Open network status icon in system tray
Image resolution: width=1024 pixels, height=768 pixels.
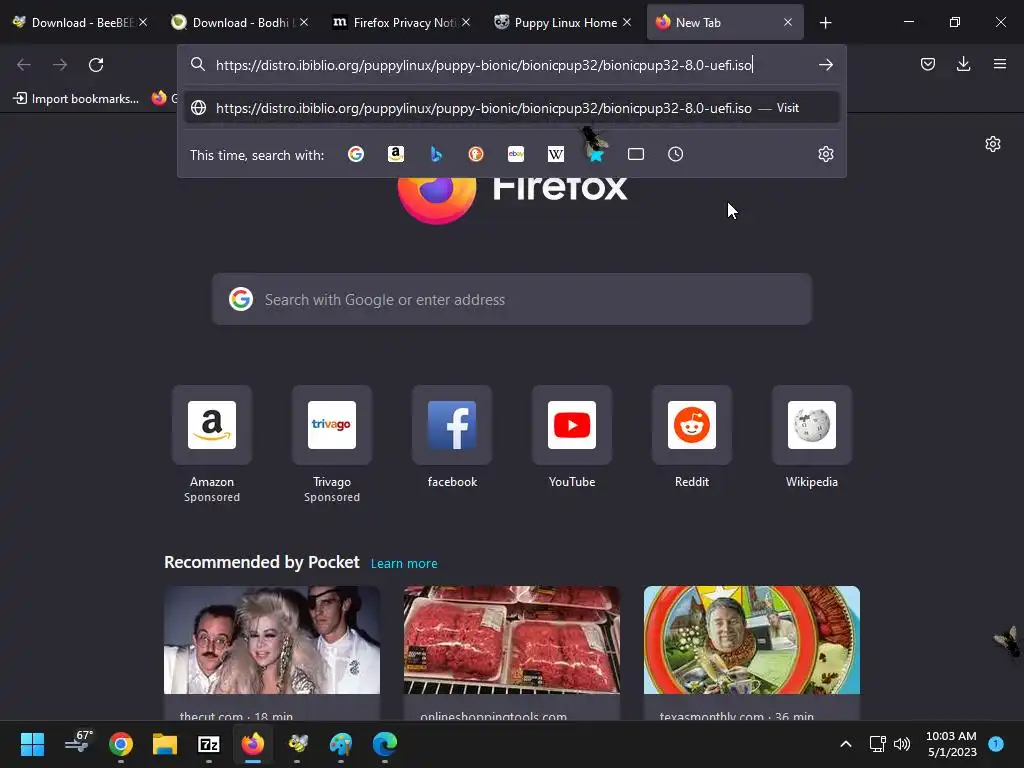(877, 744)
